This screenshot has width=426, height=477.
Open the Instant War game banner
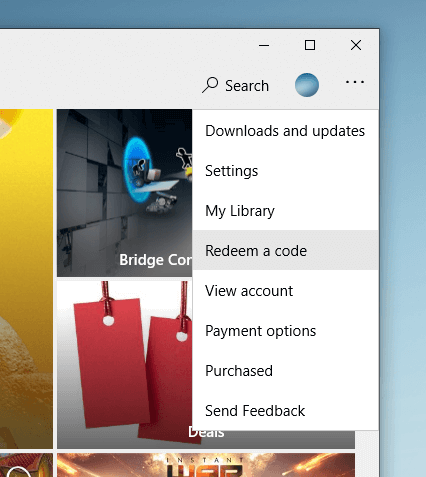point(206,465)
